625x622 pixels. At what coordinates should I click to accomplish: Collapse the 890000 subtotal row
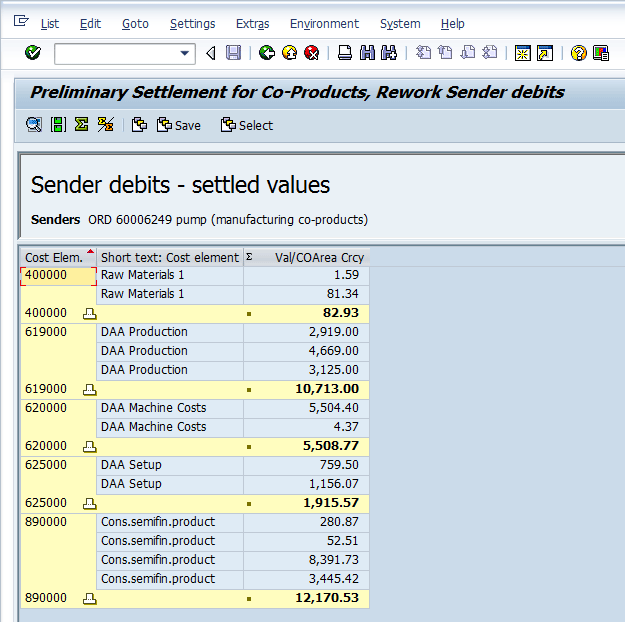(89, 598)
